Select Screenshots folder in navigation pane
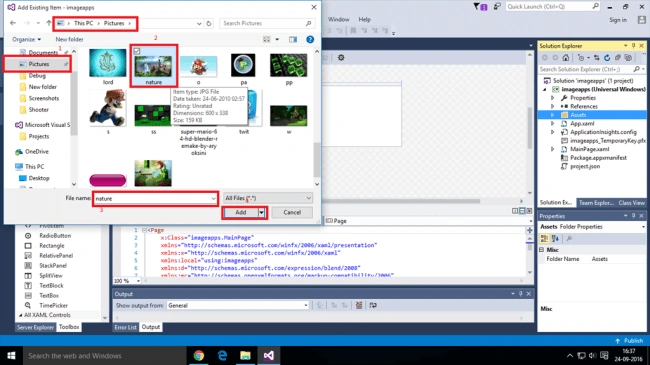650x365 pixels. (x=44, y=98)
